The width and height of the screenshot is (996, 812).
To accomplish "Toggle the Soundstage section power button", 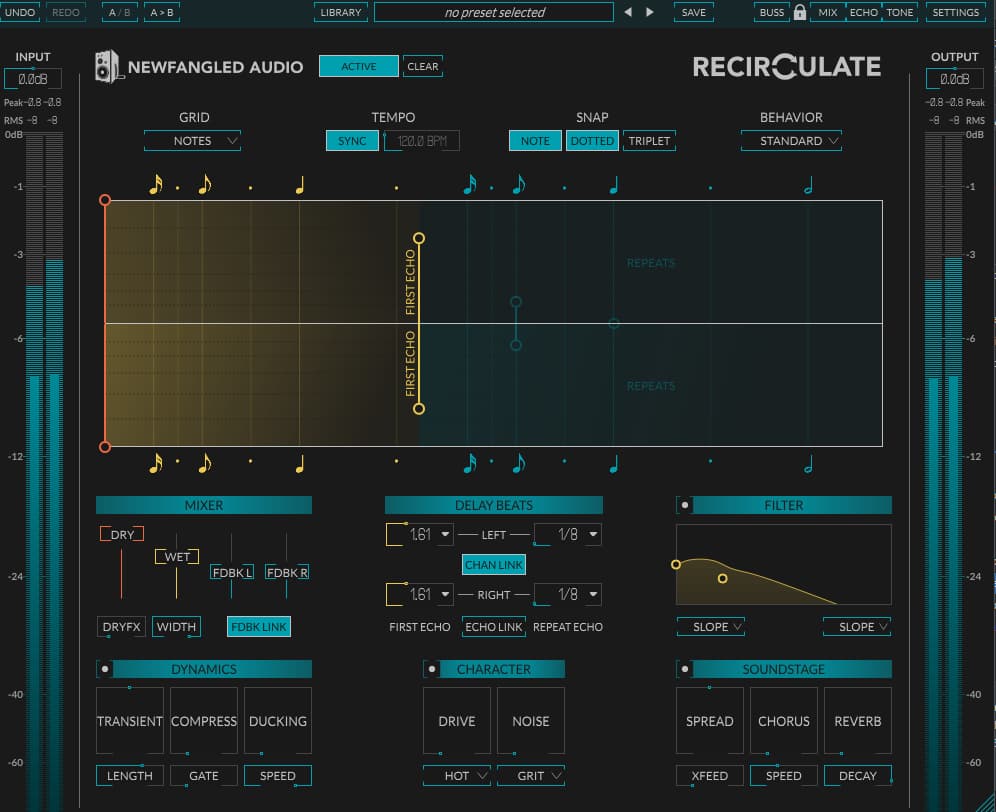I will pos(685,669).
